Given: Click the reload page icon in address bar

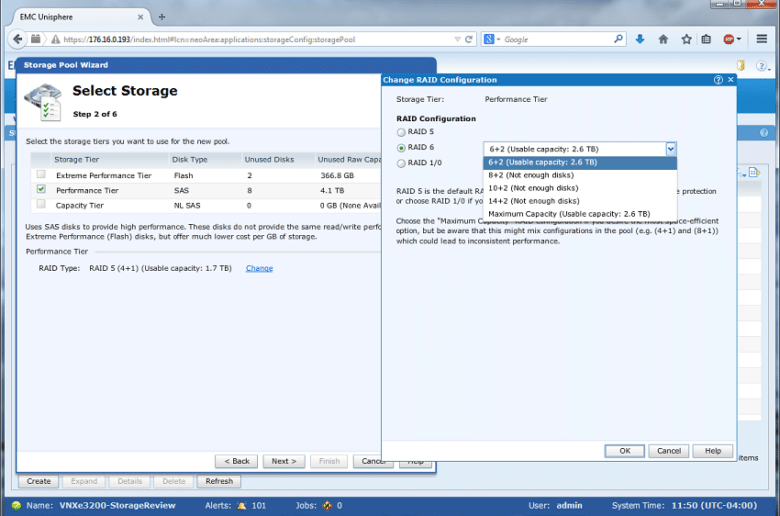Looking at the screenshot, I should point(469,39).
